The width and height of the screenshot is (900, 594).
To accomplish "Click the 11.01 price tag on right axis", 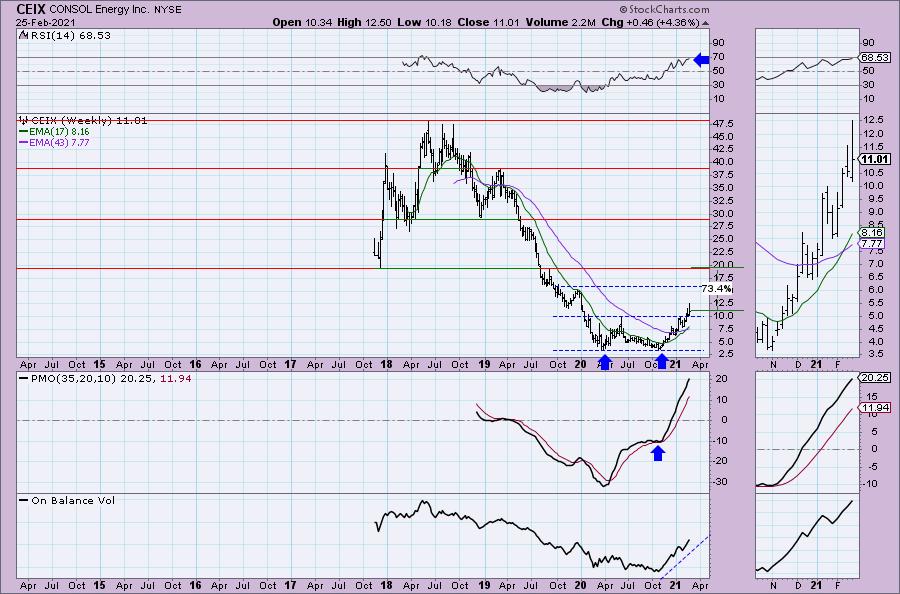I will [876, 160].
